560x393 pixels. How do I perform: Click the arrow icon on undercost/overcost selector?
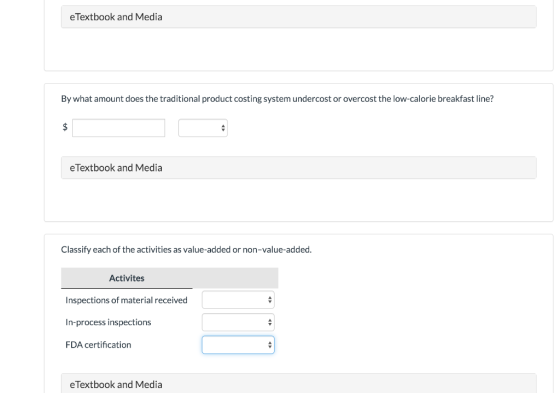(223, 128)
